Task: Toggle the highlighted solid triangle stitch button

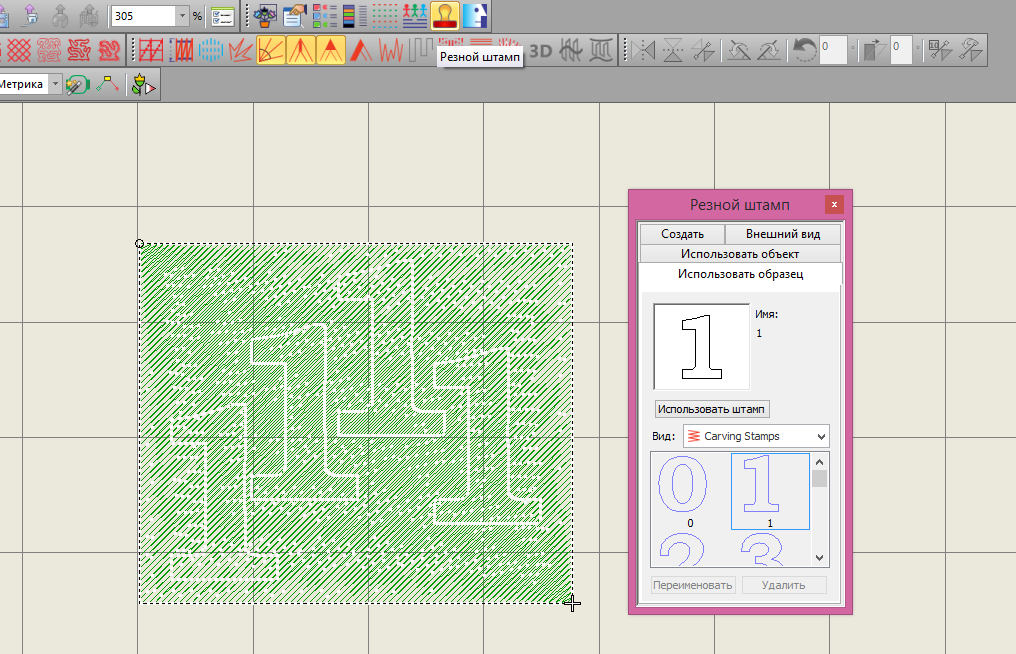Action: 331,49
